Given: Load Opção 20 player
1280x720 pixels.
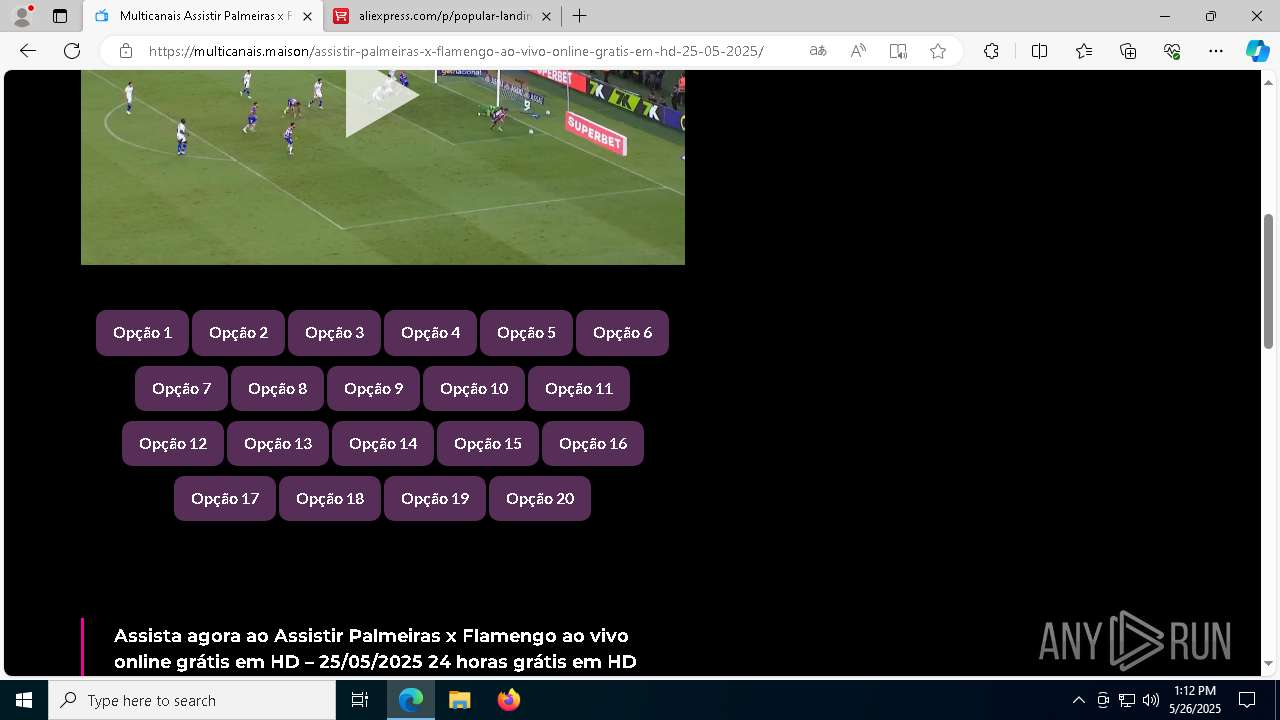Looking at the screenshot, I should point(540,498).
